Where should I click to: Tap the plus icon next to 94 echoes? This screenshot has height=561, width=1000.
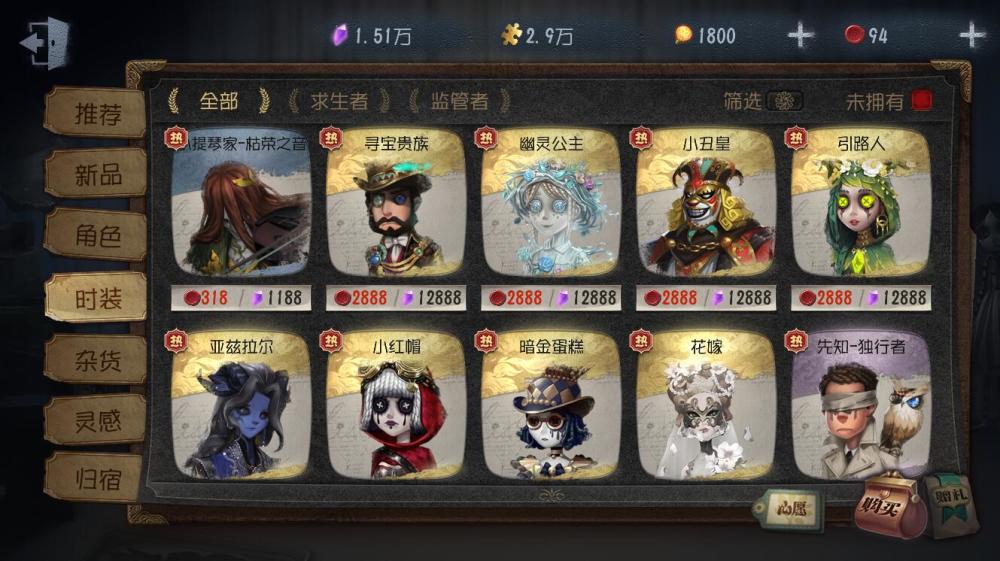[972, 34]
